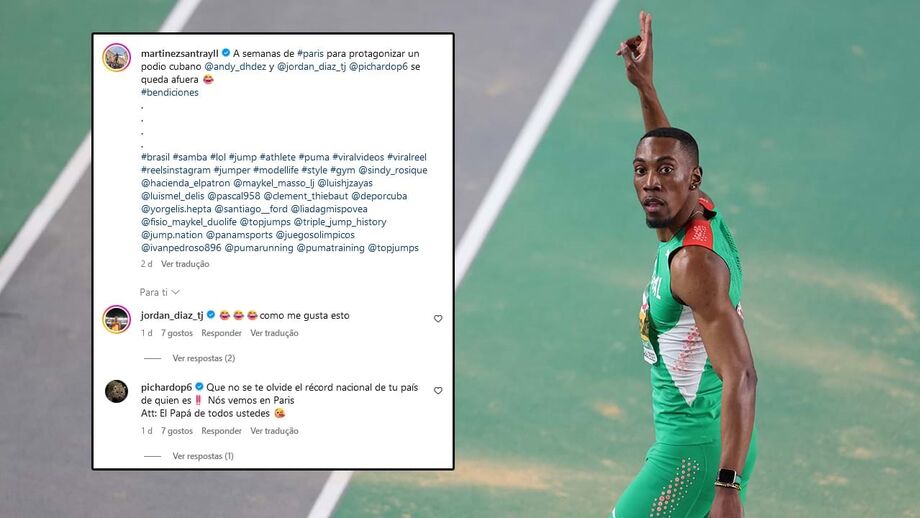The width and height of the screenshot is (920, 518).
Task: Like jordan_diaz_tj's comment with the heart
Action: [x=438, y=319]
